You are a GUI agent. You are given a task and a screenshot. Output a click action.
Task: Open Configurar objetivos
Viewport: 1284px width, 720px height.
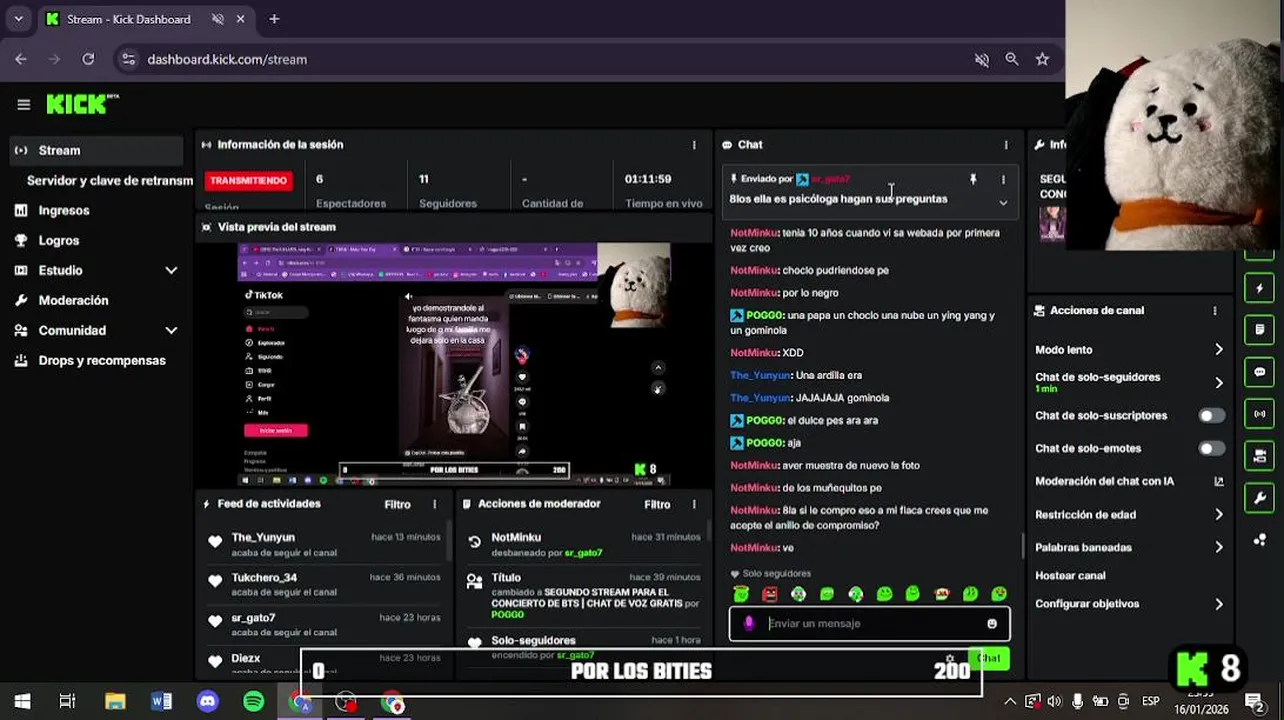click(1130, 603)
